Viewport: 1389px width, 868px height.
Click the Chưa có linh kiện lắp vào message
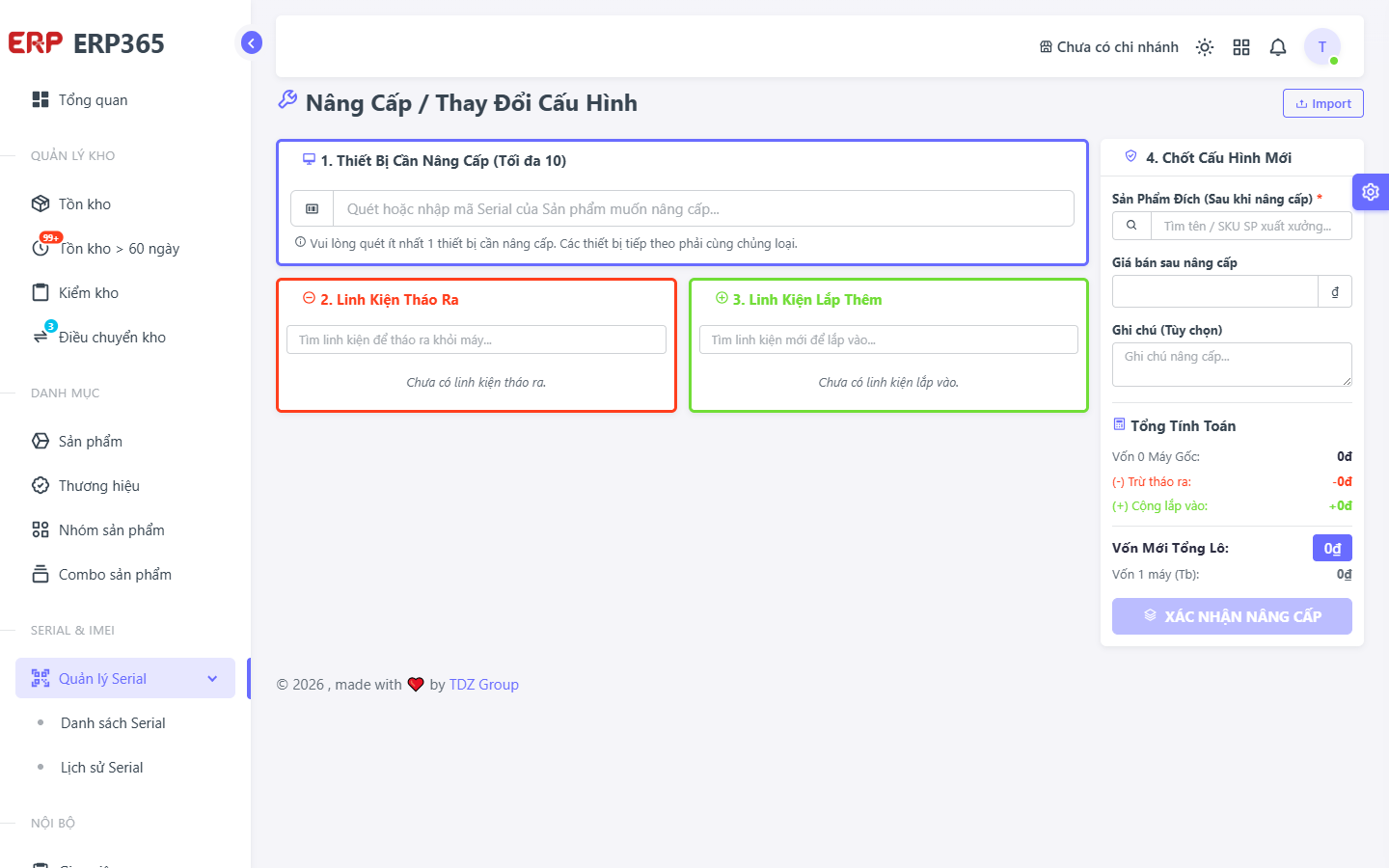(888, 382)
